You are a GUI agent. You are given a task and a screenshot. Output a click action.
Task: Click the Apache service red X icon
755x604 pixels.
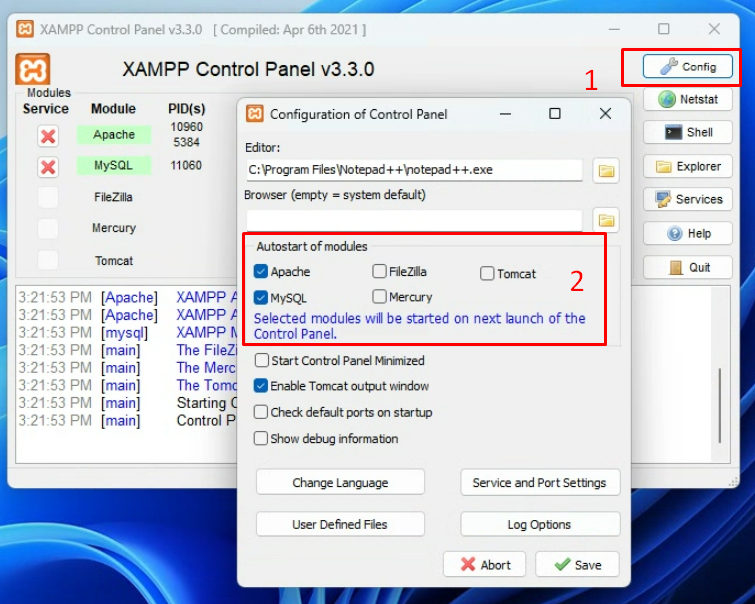point(48,136)
